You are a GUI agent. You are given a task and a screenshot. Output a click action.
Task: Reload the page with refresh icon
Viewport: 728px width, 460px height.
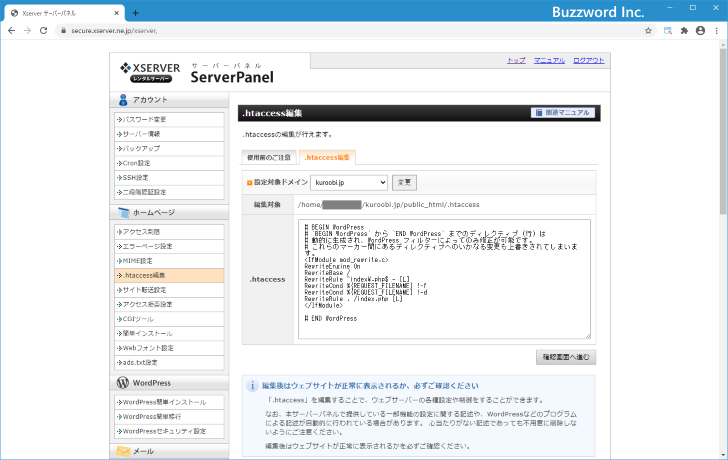(43, 31)
